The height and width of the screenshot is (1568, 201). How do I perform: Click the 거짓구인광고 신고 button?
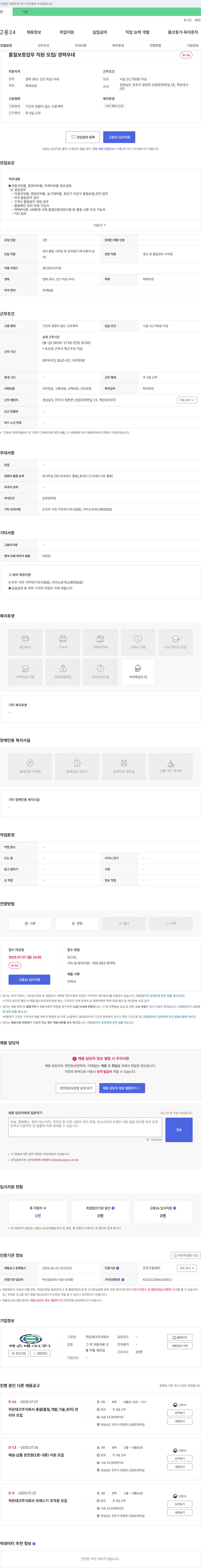[186, 1255]
